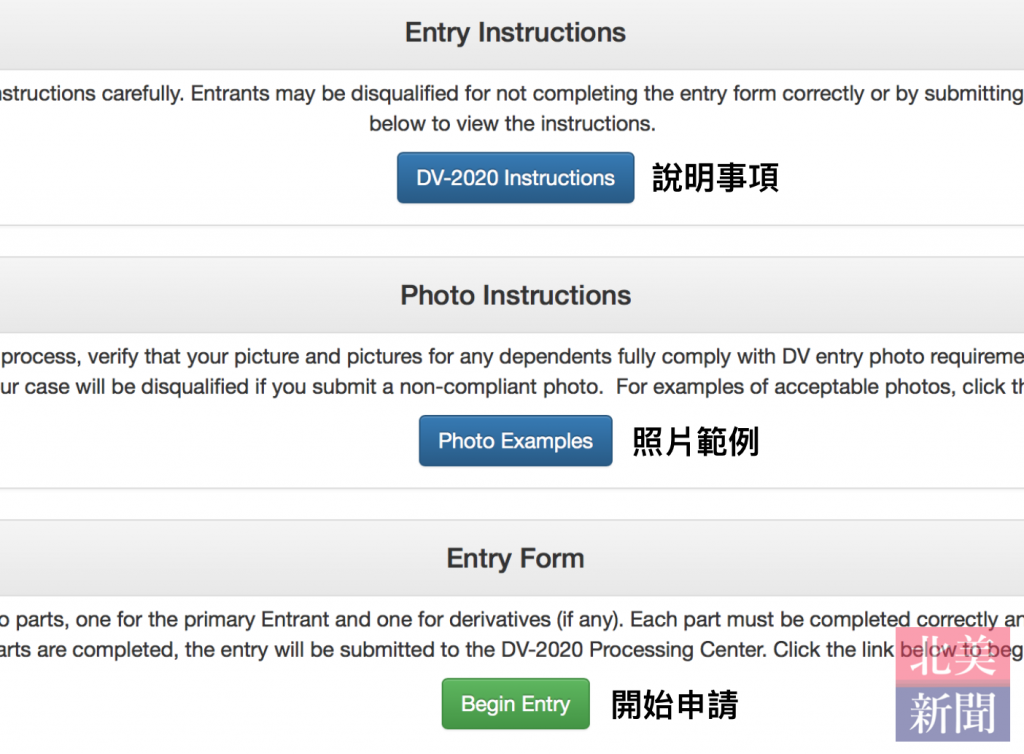Click the 說明事項 annotation label
Viewport: 1024px width, 754px height.
[715, 178]
